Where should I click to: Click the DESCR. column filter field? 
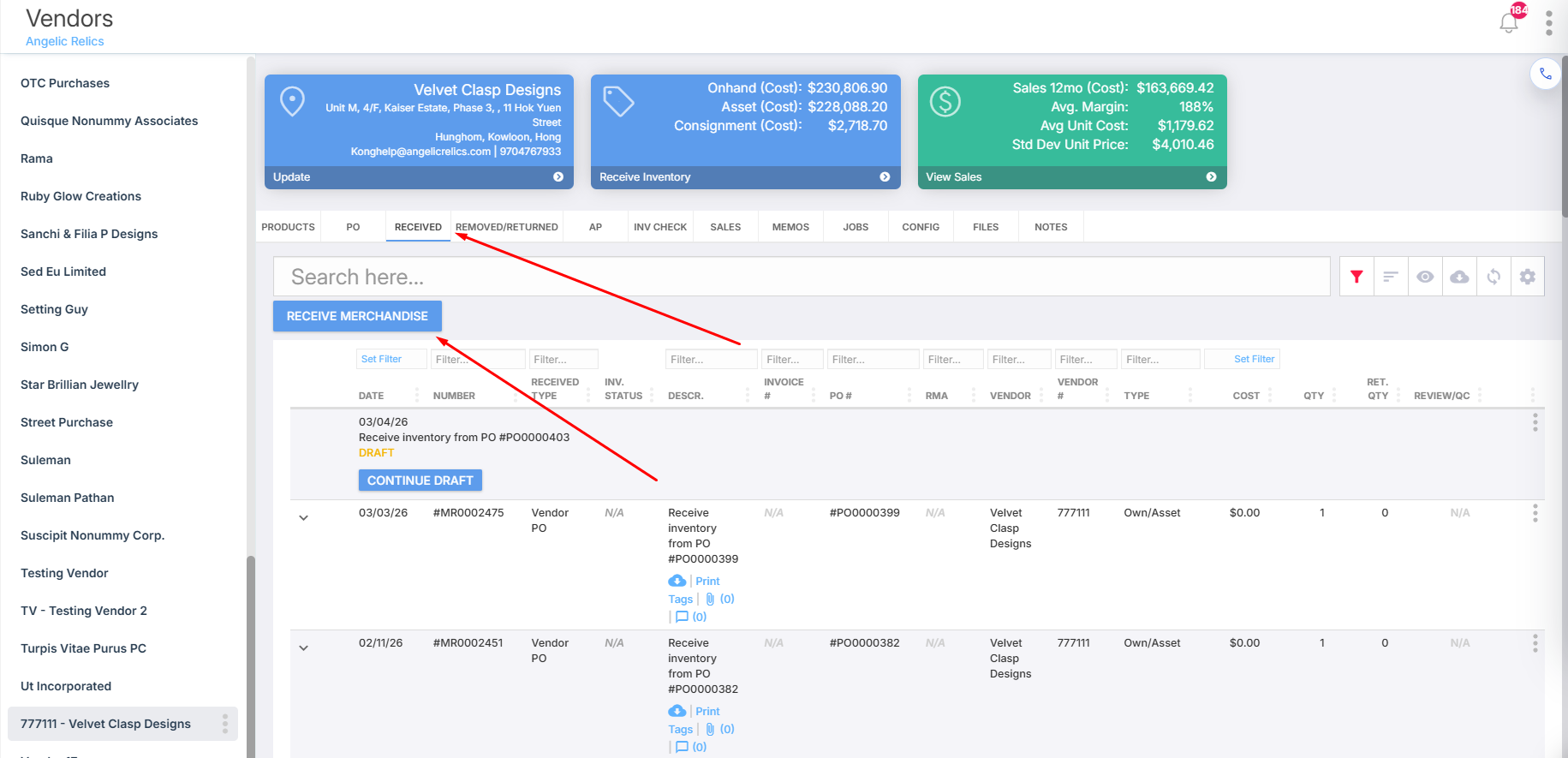click(712, 359)
